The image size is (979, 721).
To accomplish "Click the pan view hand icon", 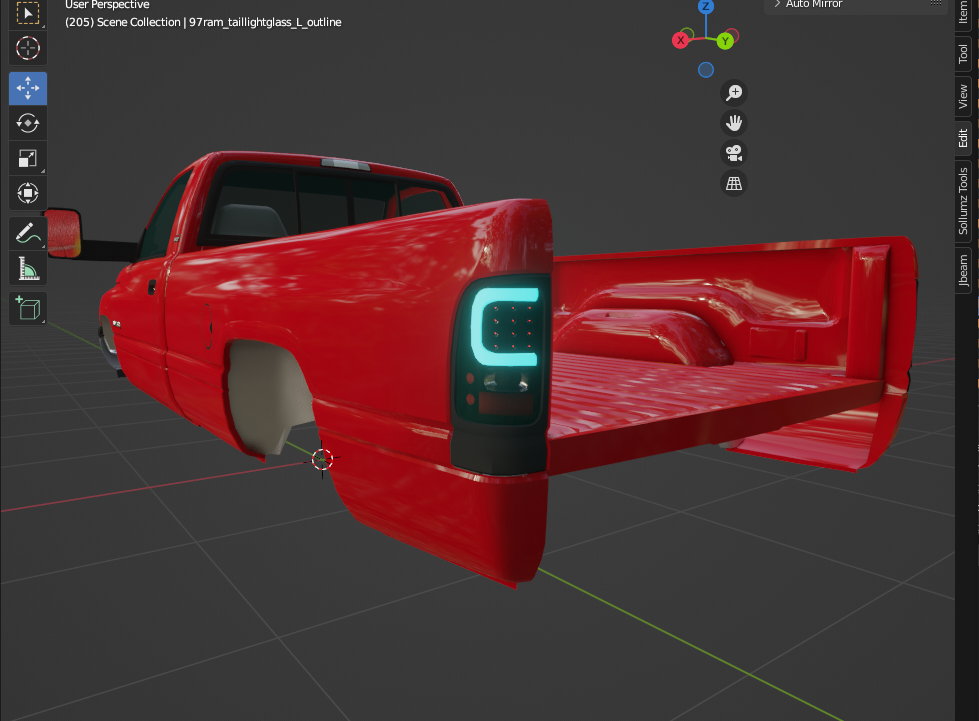I will pyautogui.click(x=734, y=123).
